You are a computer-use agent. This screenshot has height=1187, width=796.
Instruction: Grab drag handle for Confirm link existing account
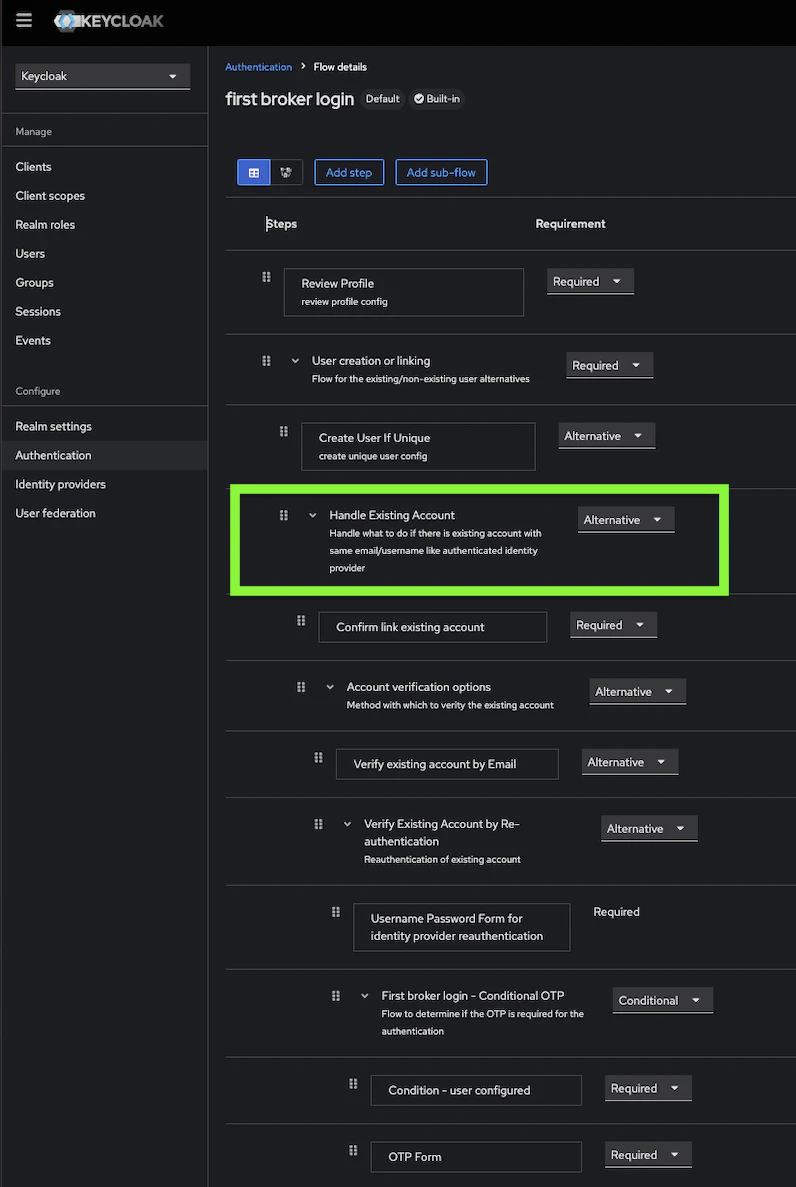[301, 621]
